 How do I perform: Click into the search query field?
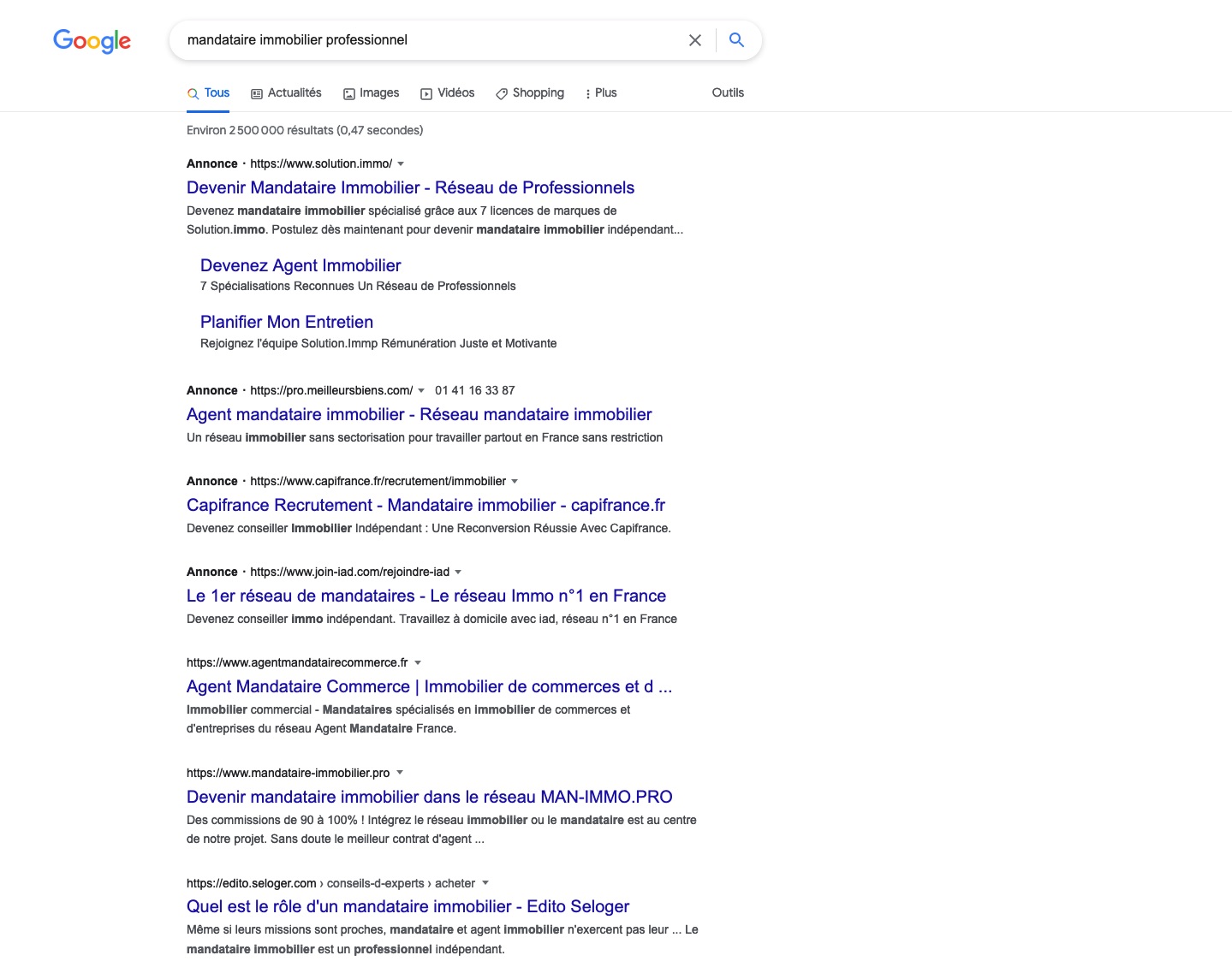(x=428, y=40)
